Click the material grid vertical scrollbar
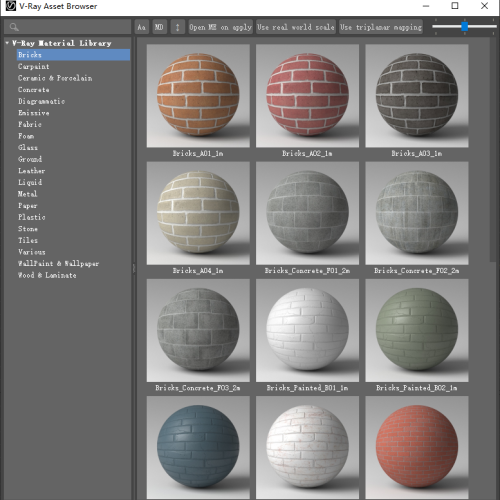This screenshot has width=500, height=500. tap(493, 150)
